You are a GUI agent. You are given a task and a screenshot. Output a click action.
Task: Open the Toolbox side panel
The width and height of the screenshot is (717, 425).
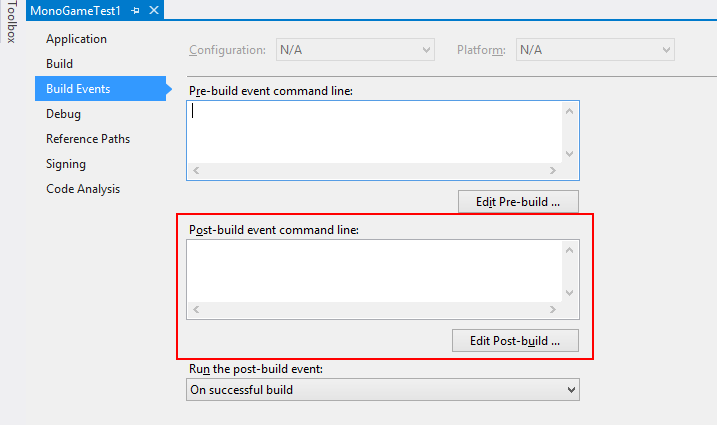tap(11, 22)
